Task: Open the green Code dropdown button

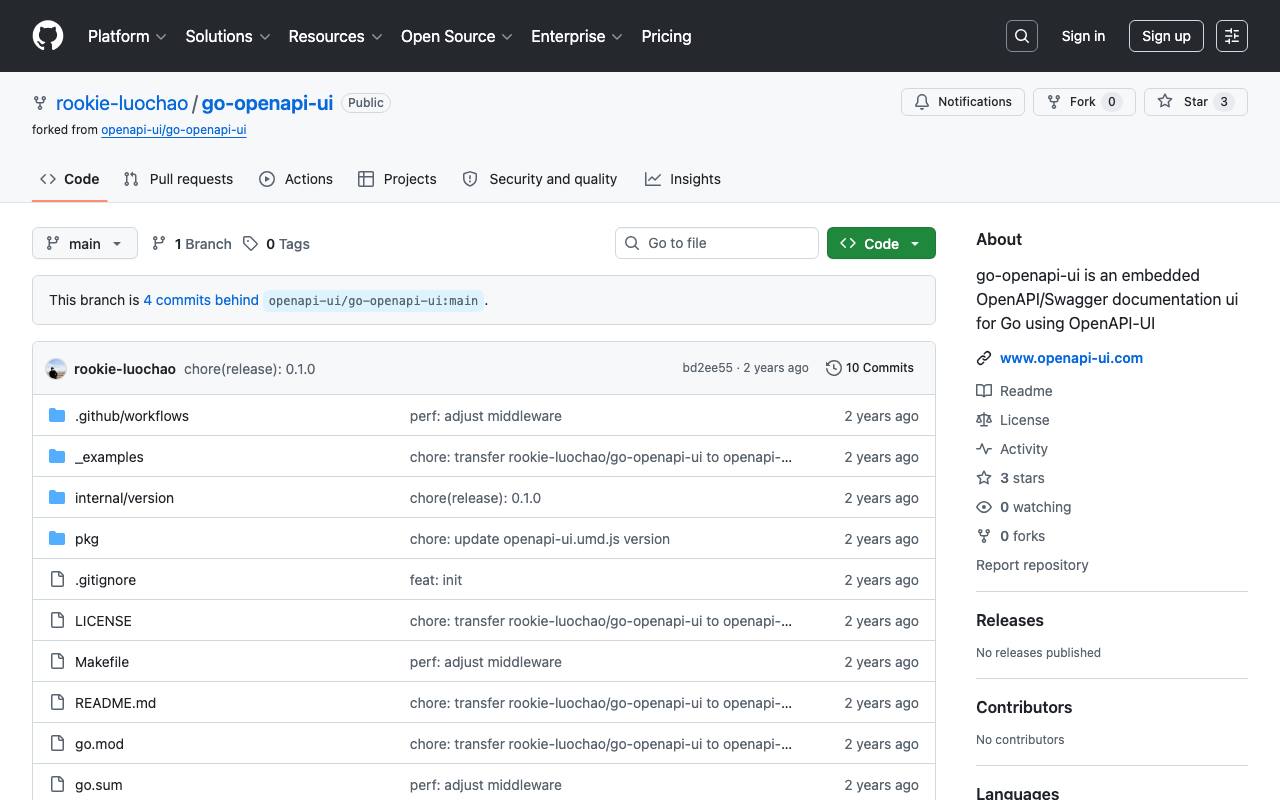Action: [x=881, y=243]
